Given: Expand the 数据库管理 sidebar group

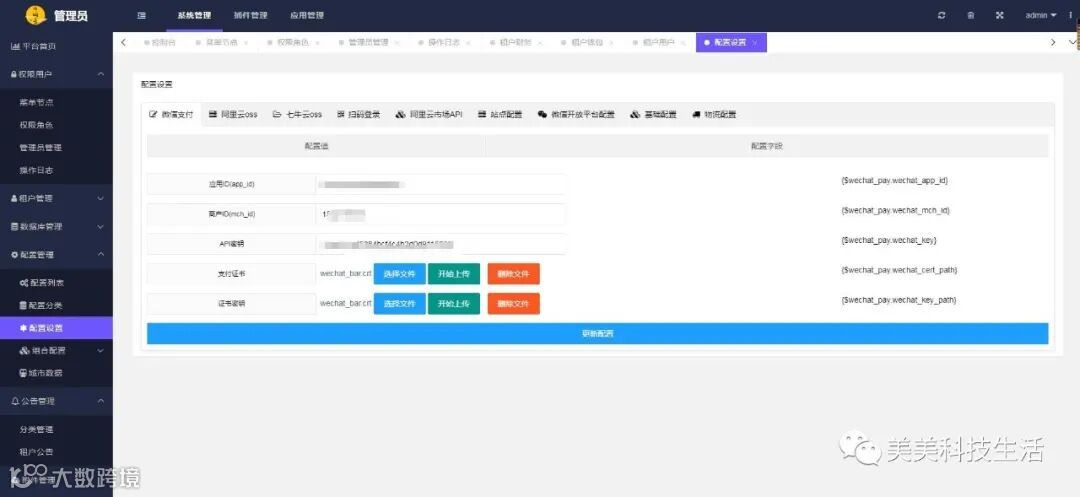Looking at the screenshot, I should tap(56, 226).
